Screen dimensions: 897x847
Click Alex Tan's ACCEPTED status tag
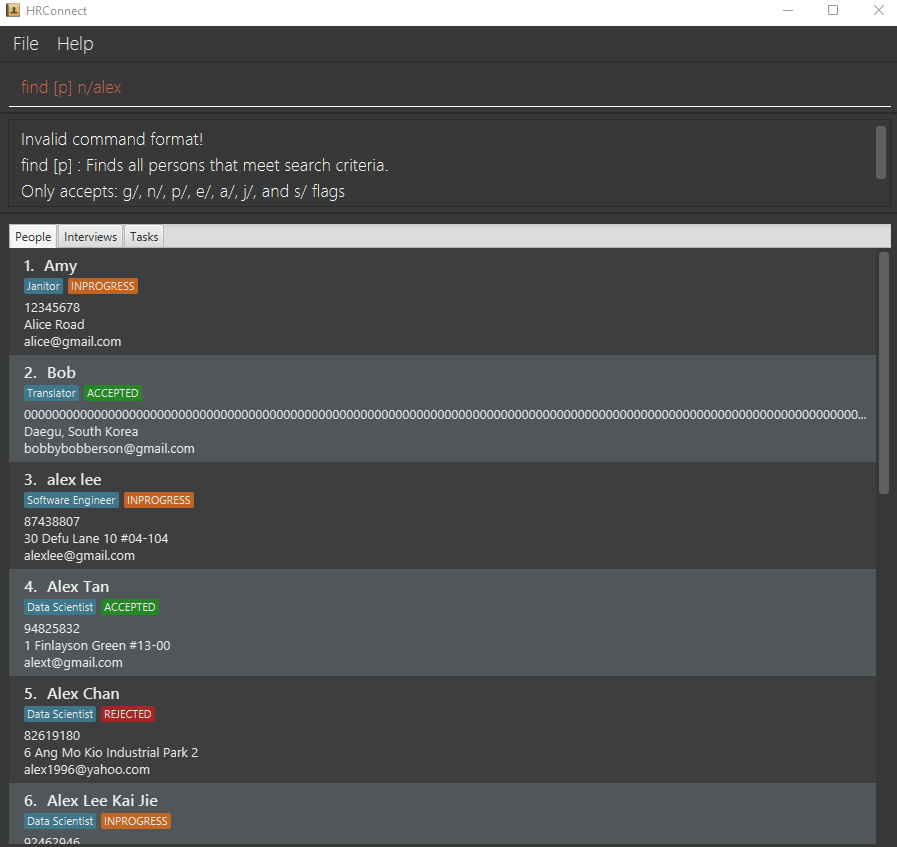point(130,607)
